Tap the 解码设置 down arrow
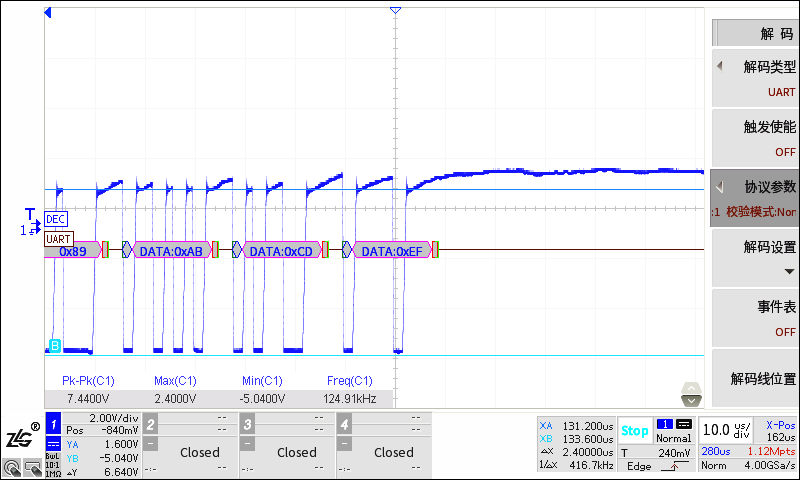The image size is (800, 480). [789, 271]
